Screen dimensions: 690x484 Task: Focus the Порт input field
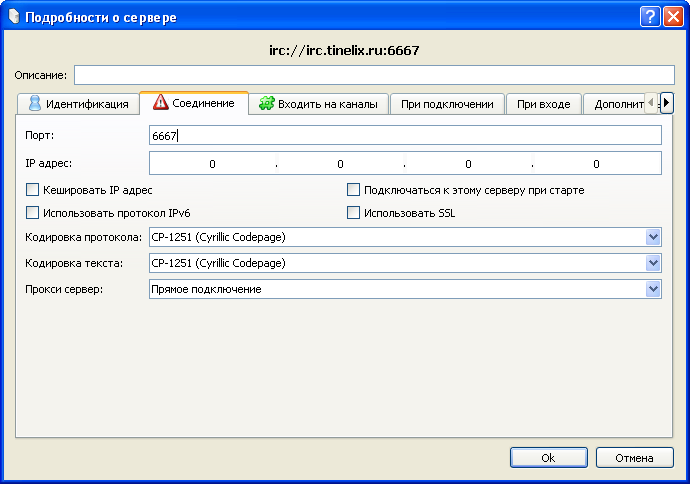pos(404,135)
